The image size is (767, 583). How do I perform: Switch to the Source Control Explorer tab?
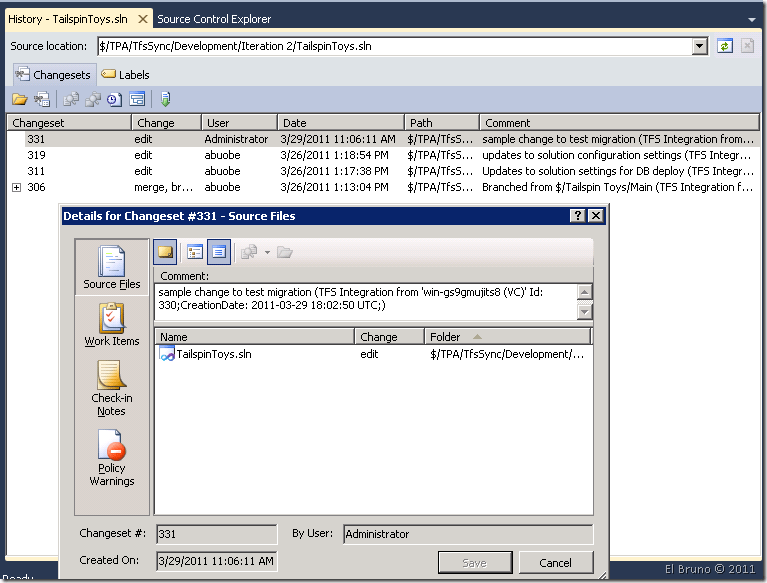pyautogui.click(x=214, y=18)
